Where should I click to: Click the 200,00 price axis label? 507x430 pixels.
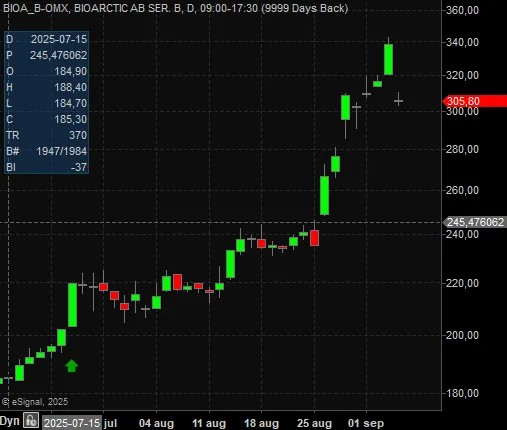point(463,335)
